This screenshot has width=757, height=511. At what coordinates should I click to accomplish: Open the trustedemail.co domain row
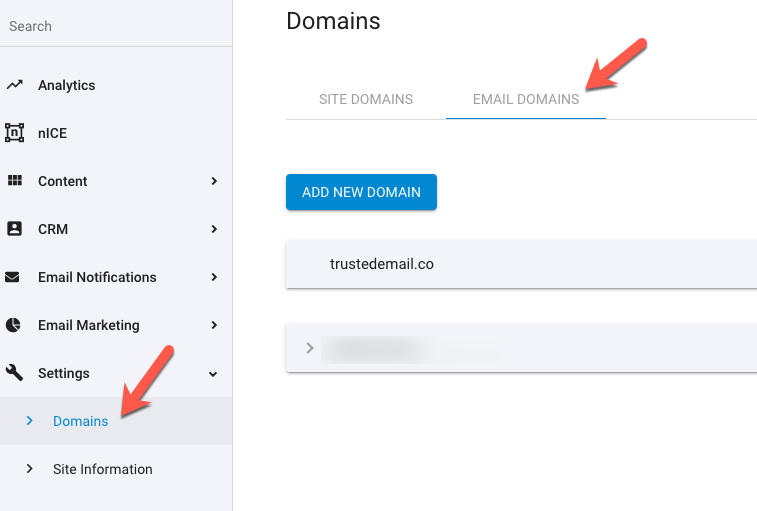pyautogui.click(x=521, y=264)
